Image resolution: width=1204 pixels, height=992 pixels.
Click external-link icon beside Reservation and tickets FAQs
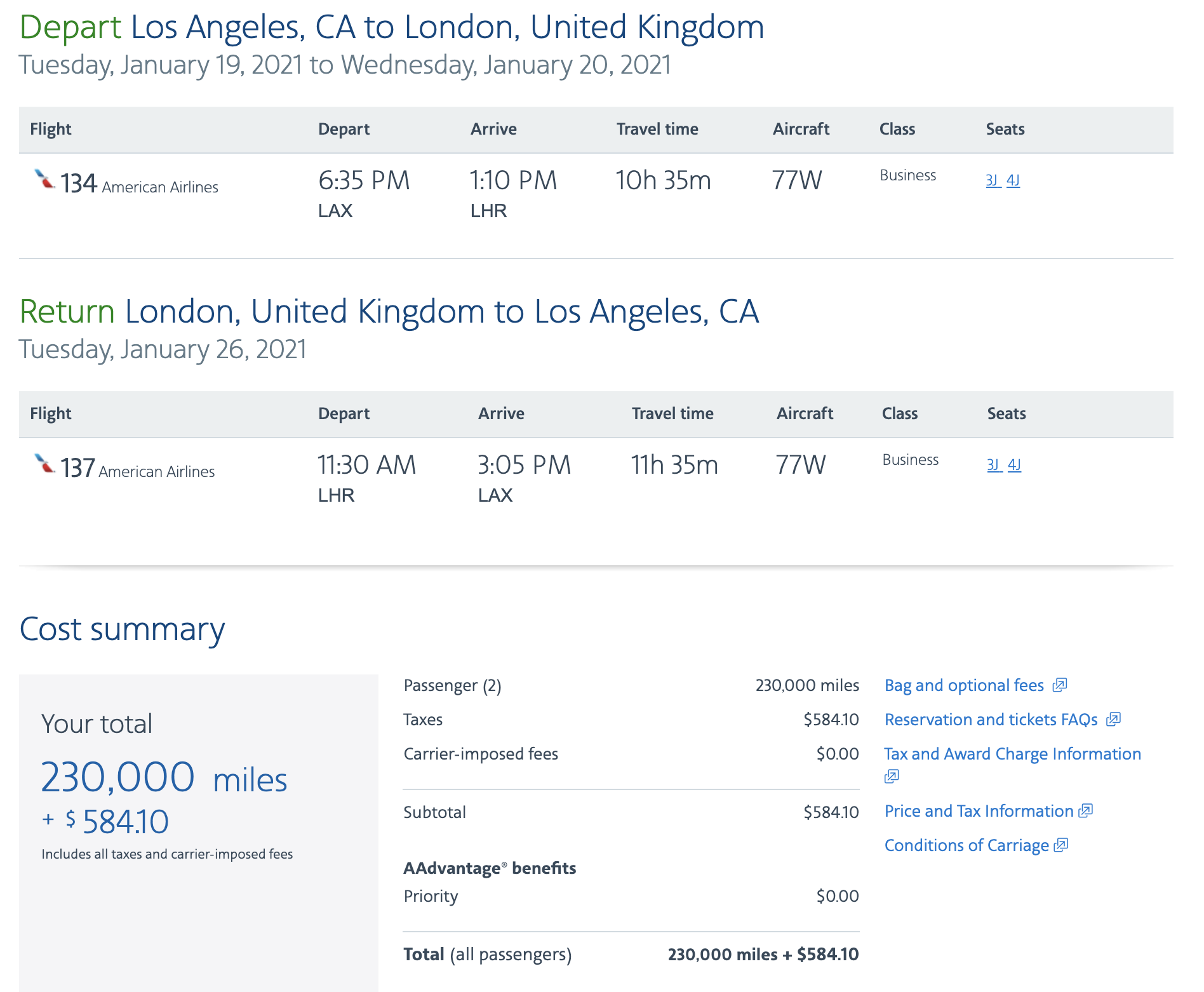[1113, 720]
